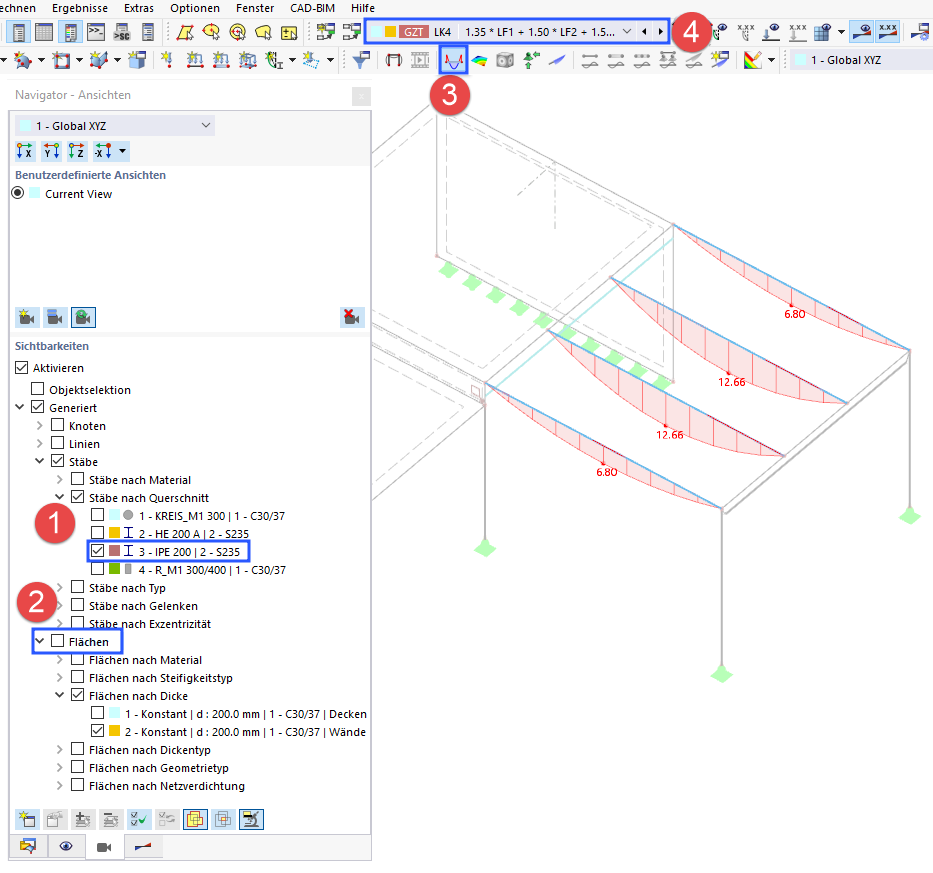
Task: Switch to the eye display navigator tab
Action: point(66,846)
